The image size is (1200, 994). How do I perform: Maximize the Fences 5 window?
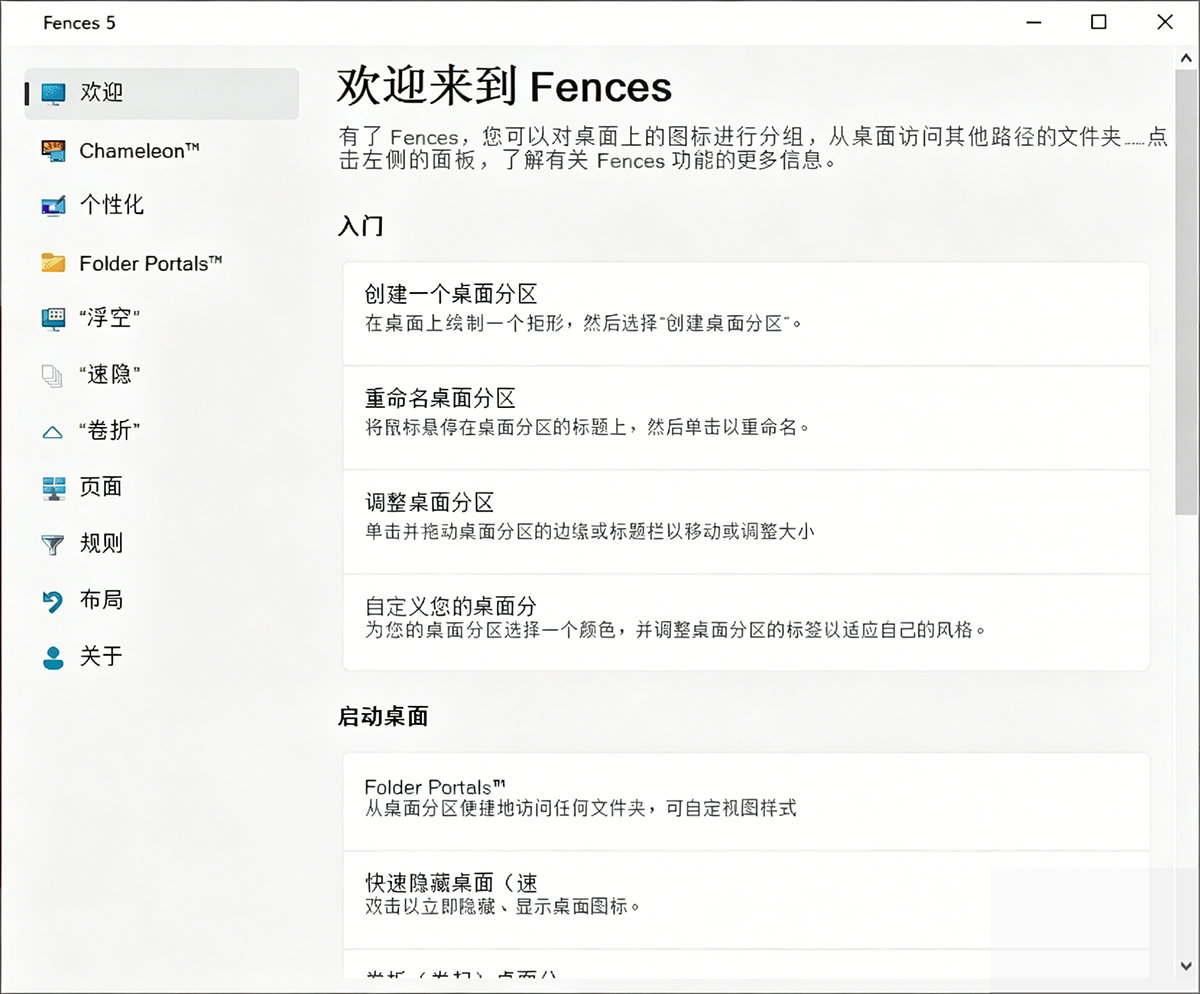[1098, 22]
